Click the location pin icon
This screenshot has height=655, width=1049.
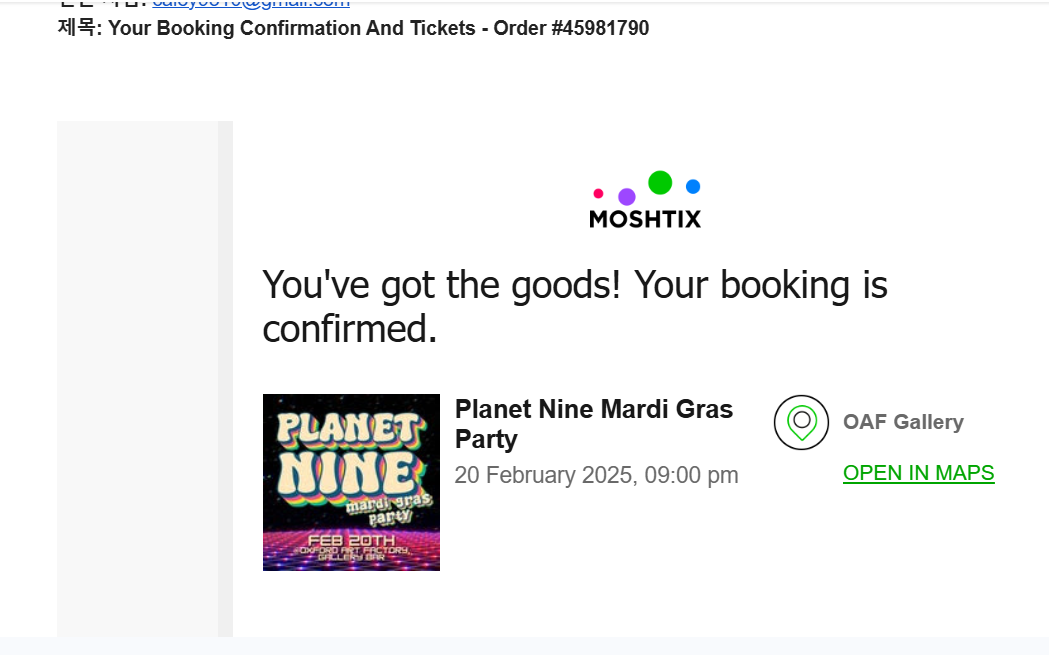801,422
